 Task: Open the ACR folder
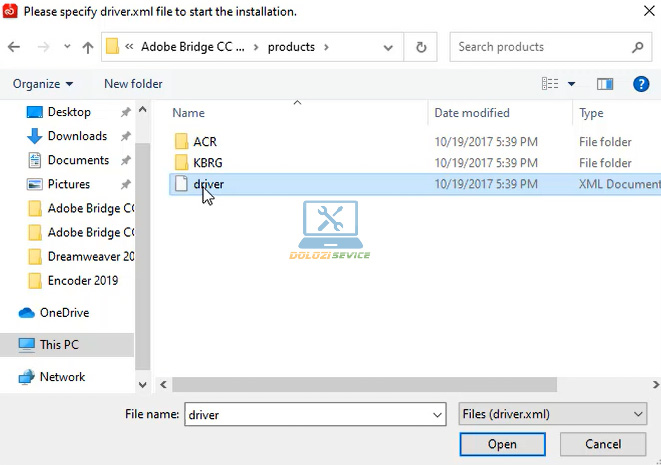[x=205, y=142]
